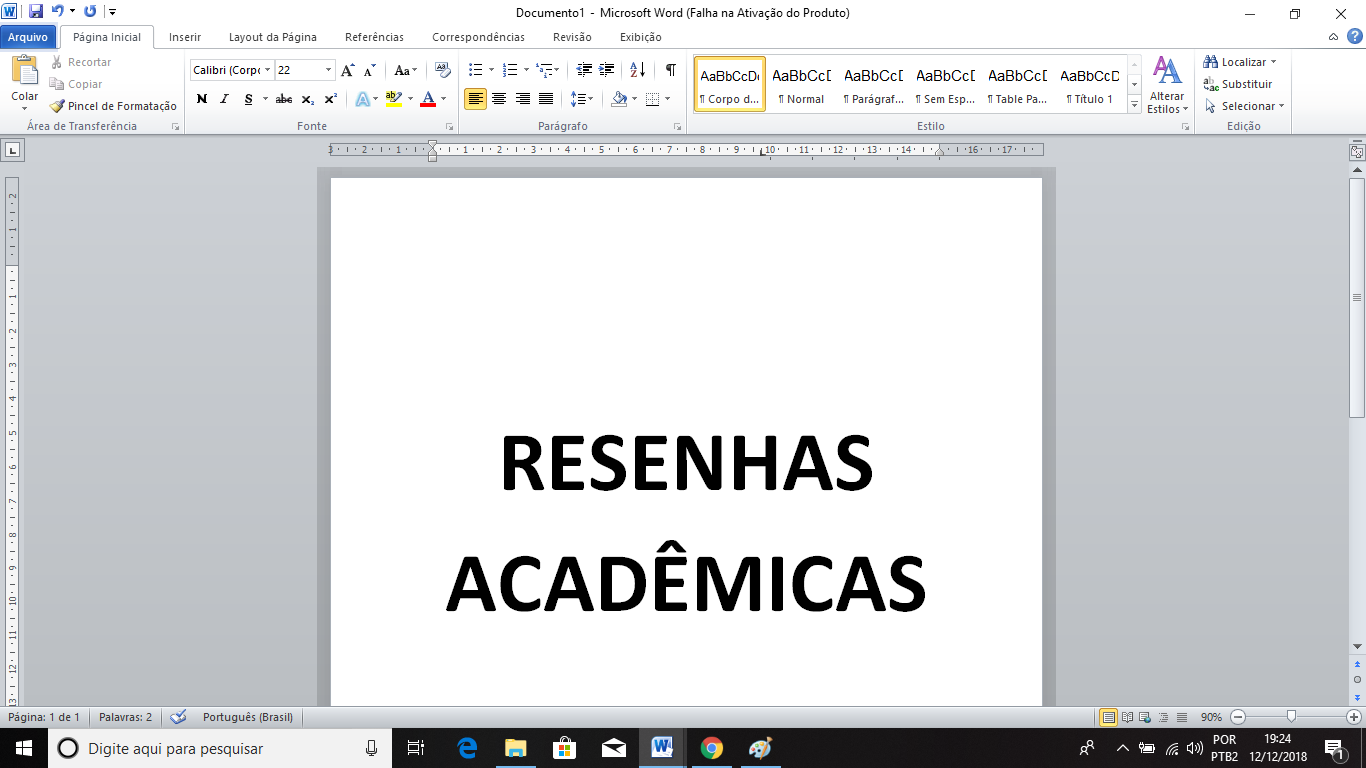Image resolution: width=1366 pixels, height=768 pixels.
Task: Click the Substituir button
Action: (1239, 84)
